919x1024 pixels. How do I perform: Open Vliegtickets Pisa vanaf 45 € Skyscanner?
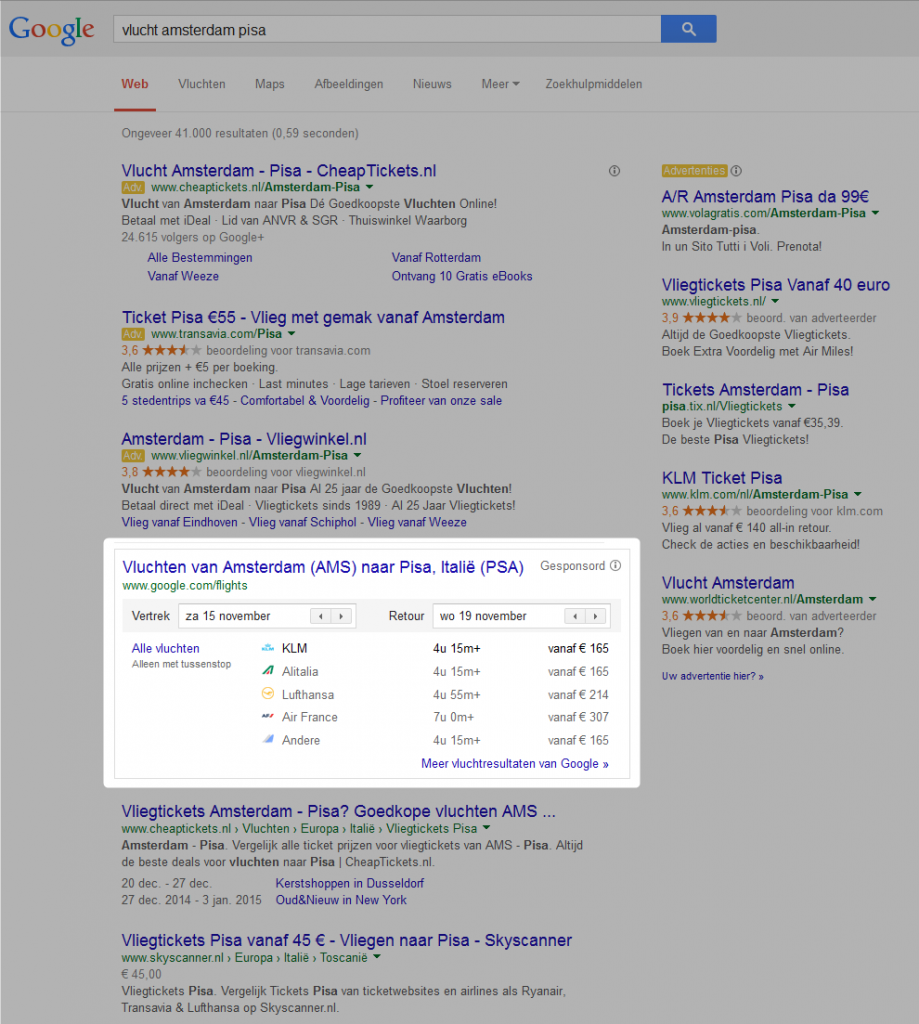tap(346, 940)
